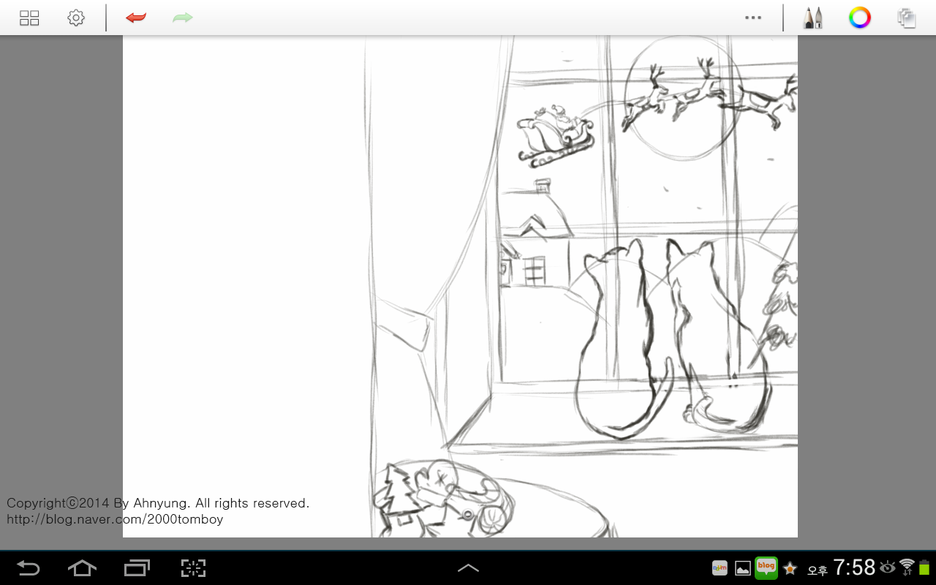936x585 pixels.
Task: Open the image gallery notification icon
Action: point(743,568)
